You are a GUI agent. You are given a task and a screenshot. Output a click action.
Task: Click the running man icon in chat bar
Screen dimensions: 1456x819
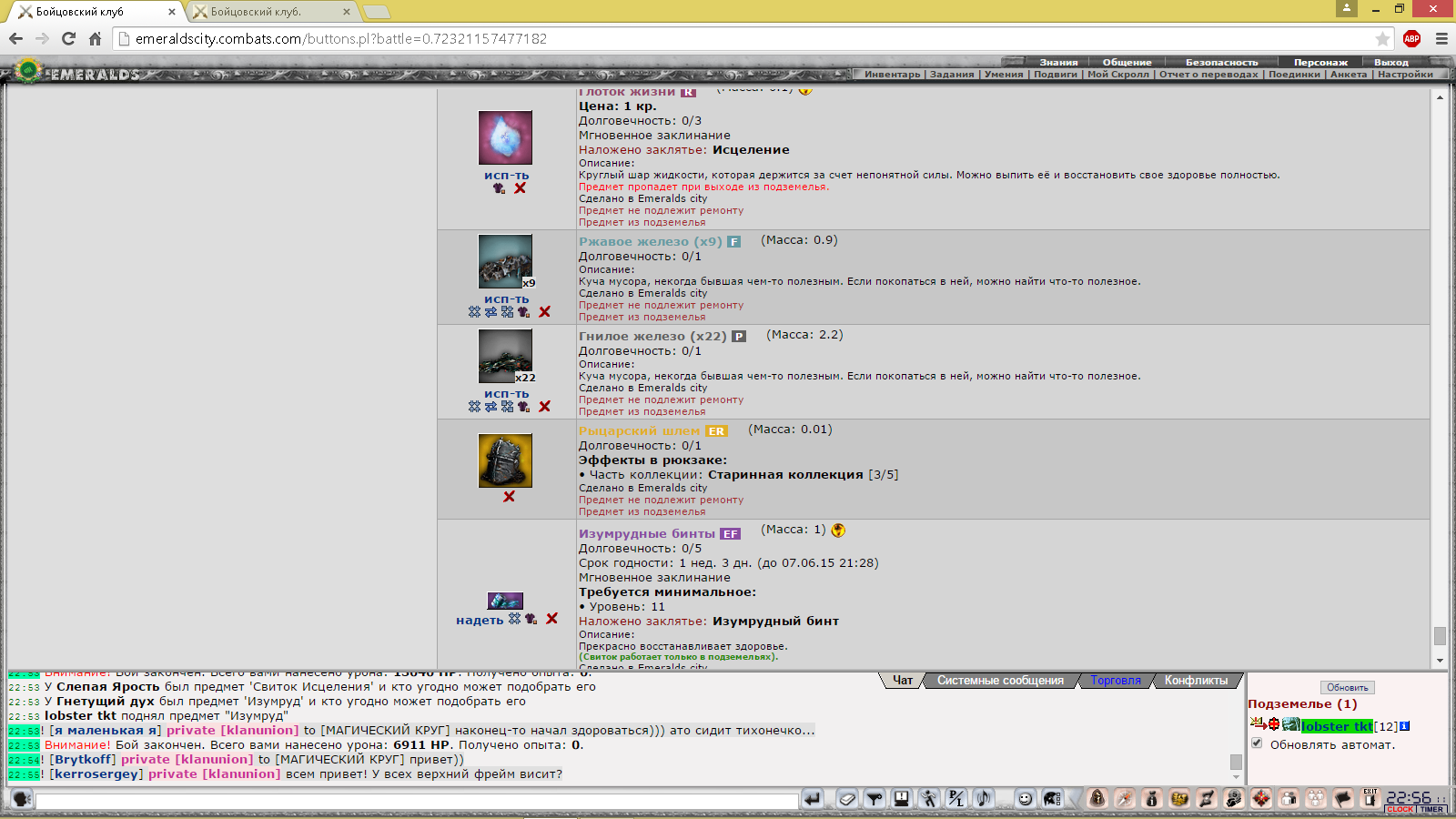coord(929,799)
